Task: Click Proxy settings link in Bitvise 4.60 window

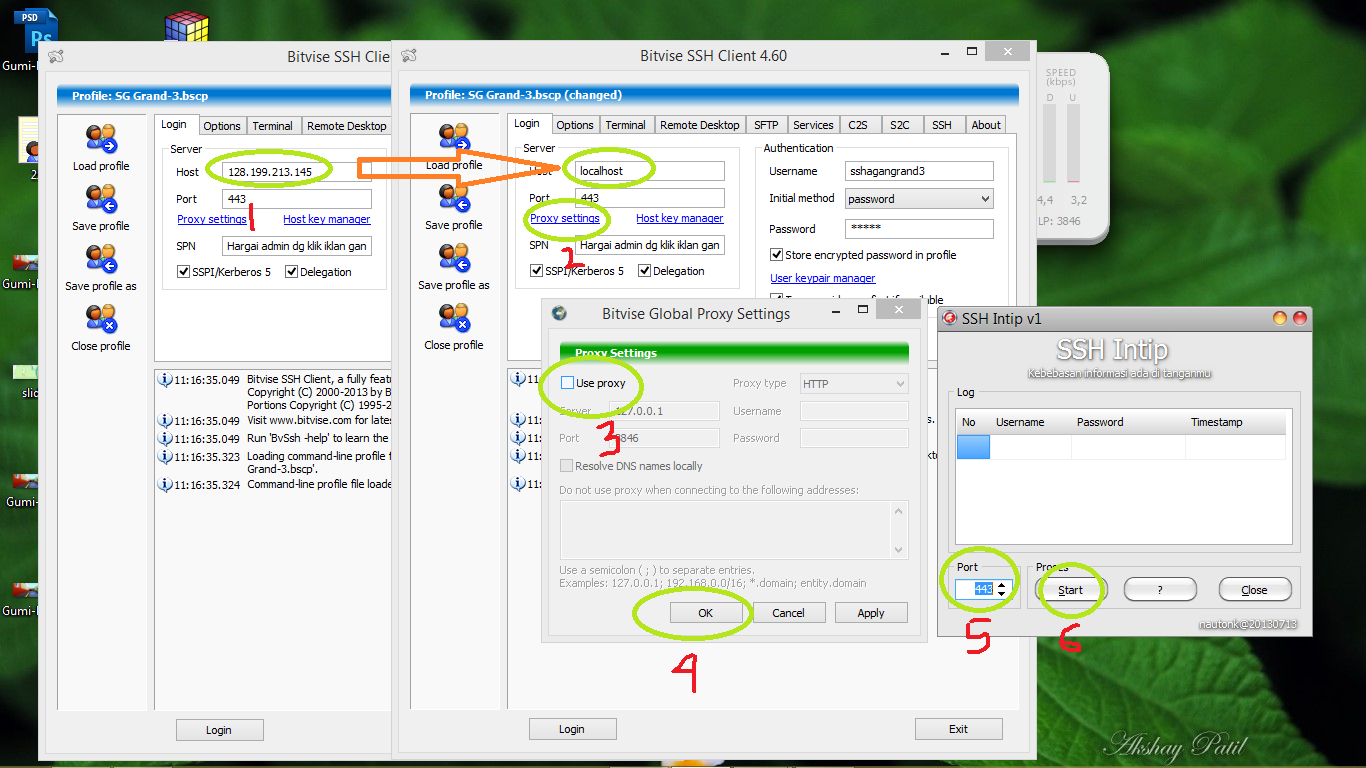Action: click(565, 218)
